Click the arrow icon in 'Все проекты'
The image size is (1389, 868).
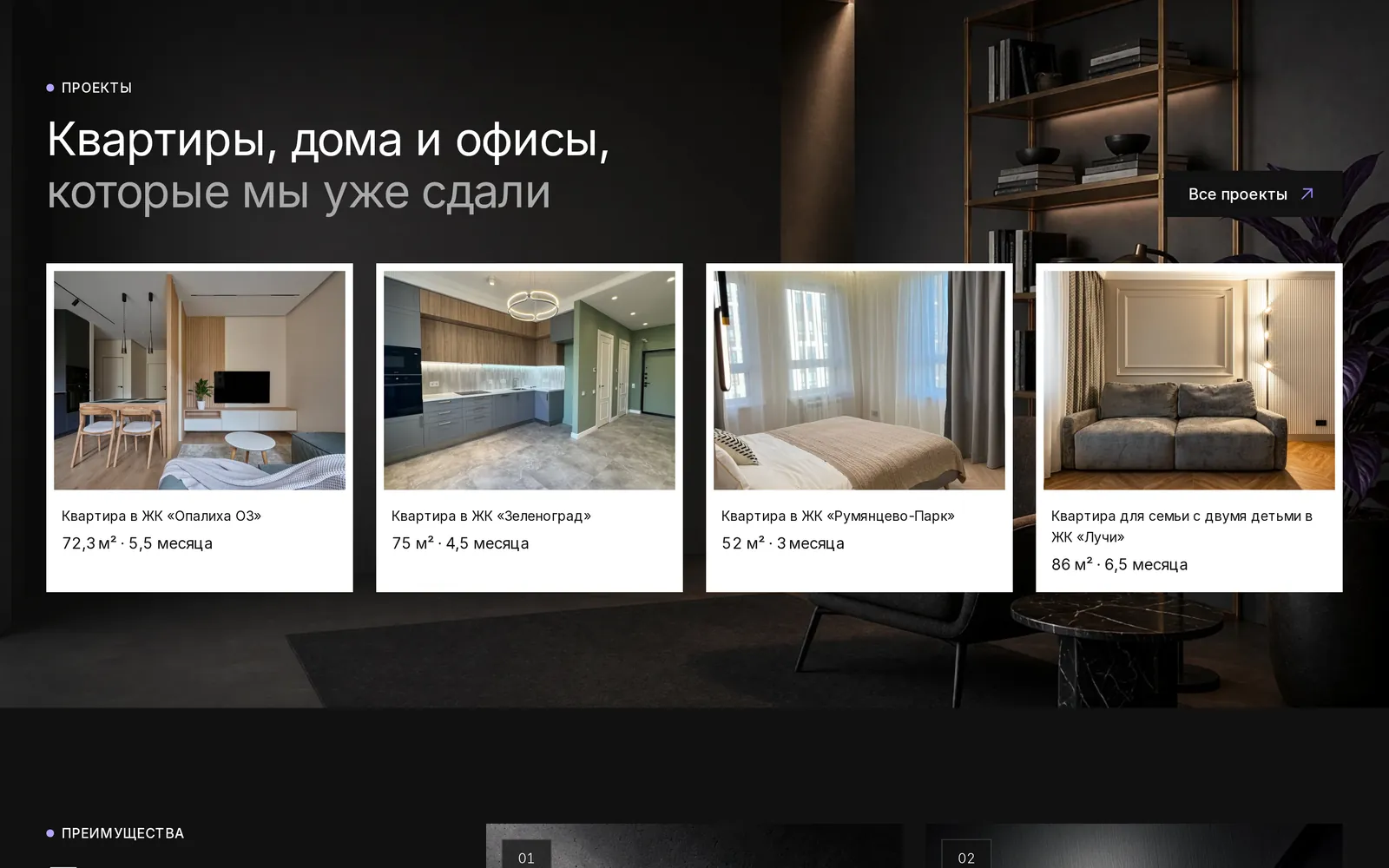[1307, 194]
